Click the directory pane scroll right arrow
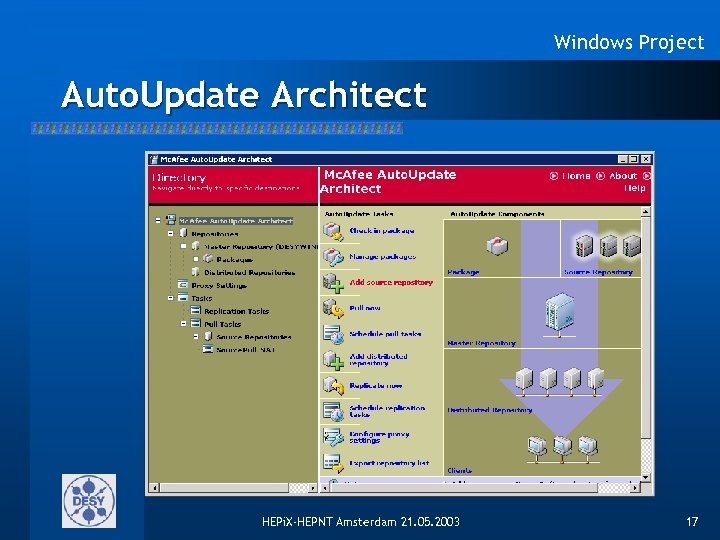 tap(313, 488)
